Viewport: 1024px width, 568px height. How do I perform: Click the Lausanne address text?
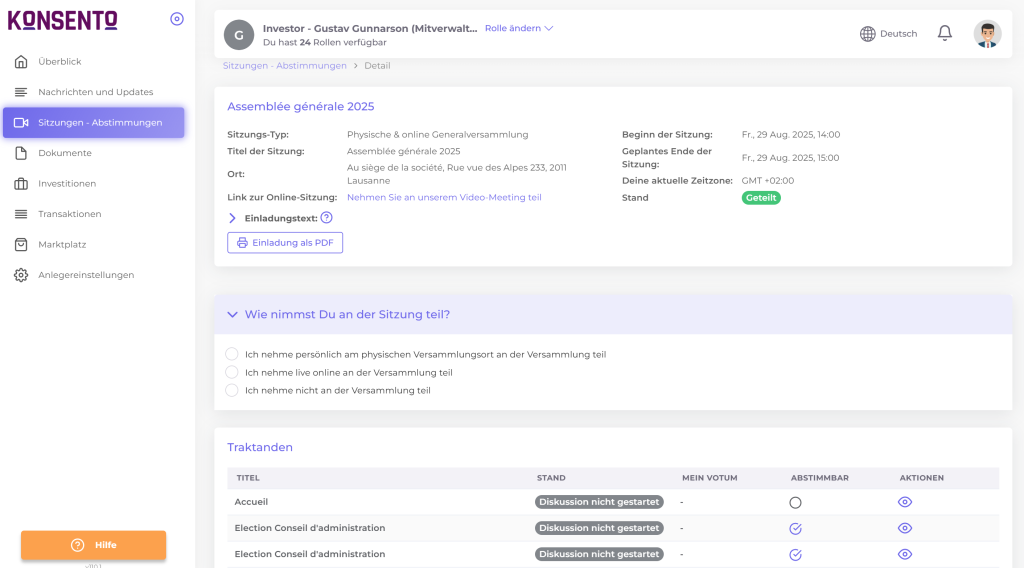click(x=456, y=174)
